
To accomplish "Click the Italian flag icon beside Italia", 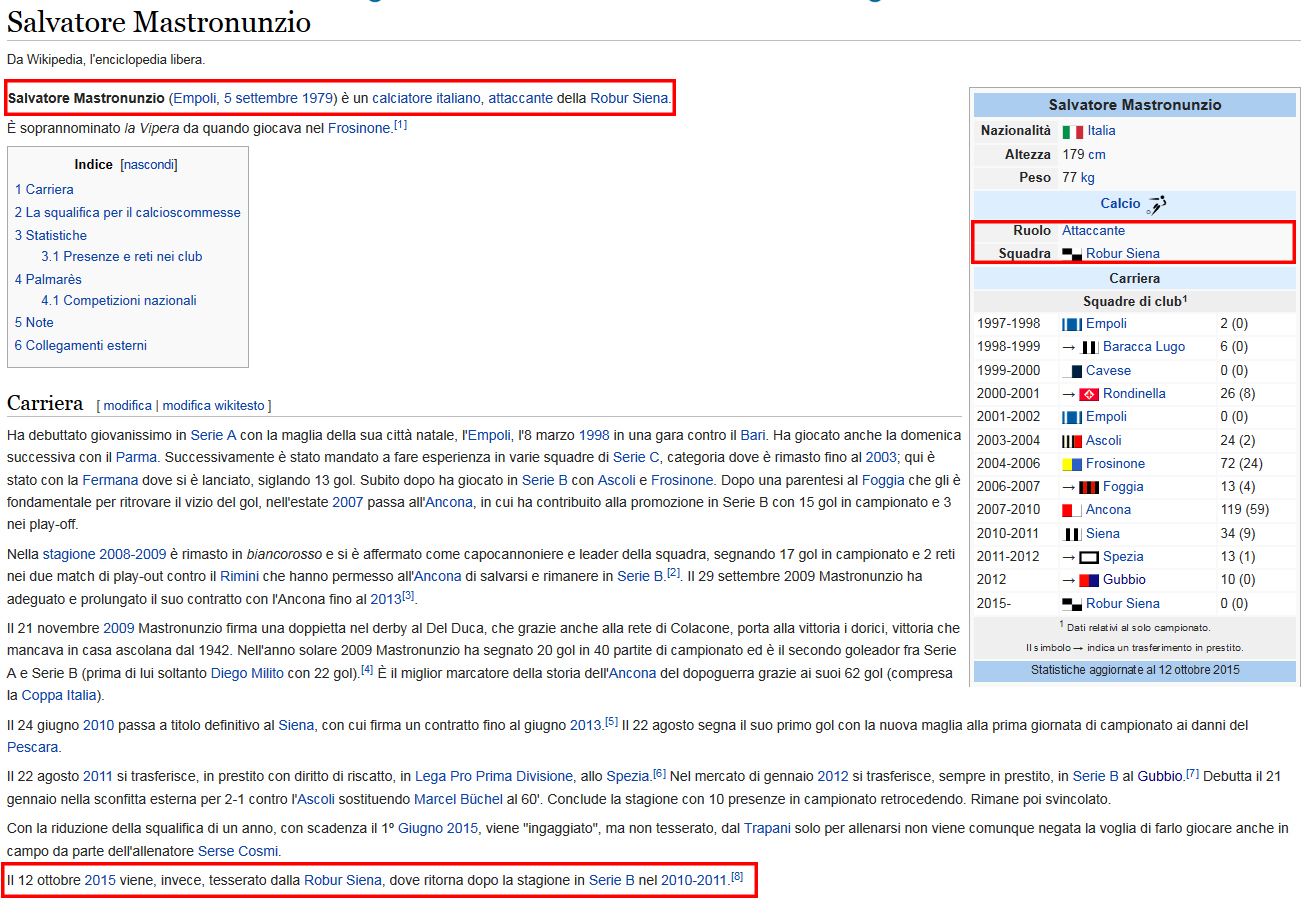I will point(1072,131).
